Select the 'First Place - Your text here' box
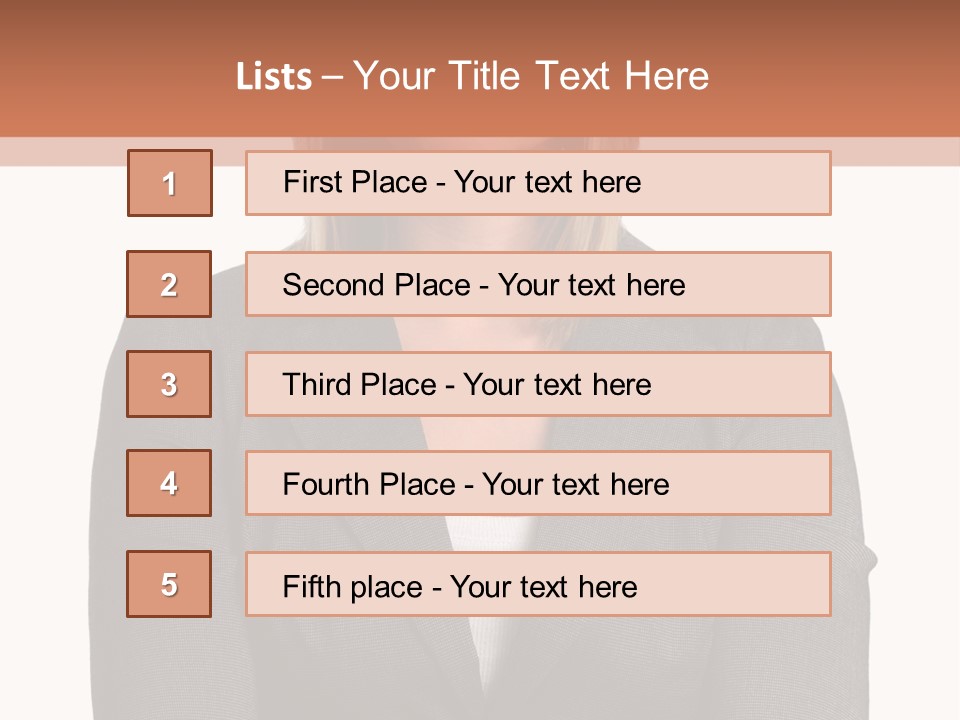Screen dimensions: 960x720 click(538, 183)
